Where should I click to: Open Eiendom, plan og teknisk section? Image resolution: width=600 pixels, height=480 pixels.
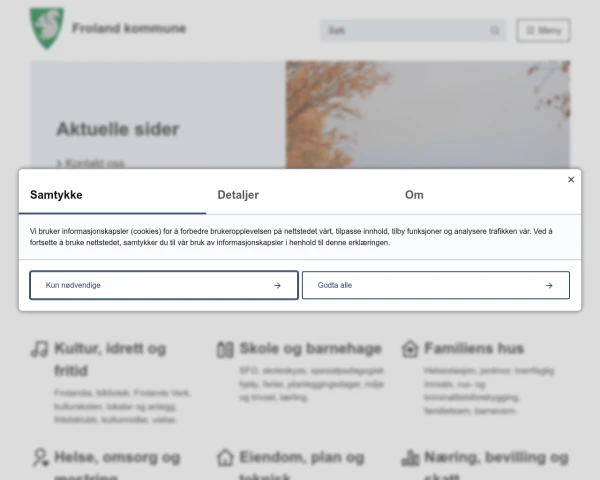(302, 464)
